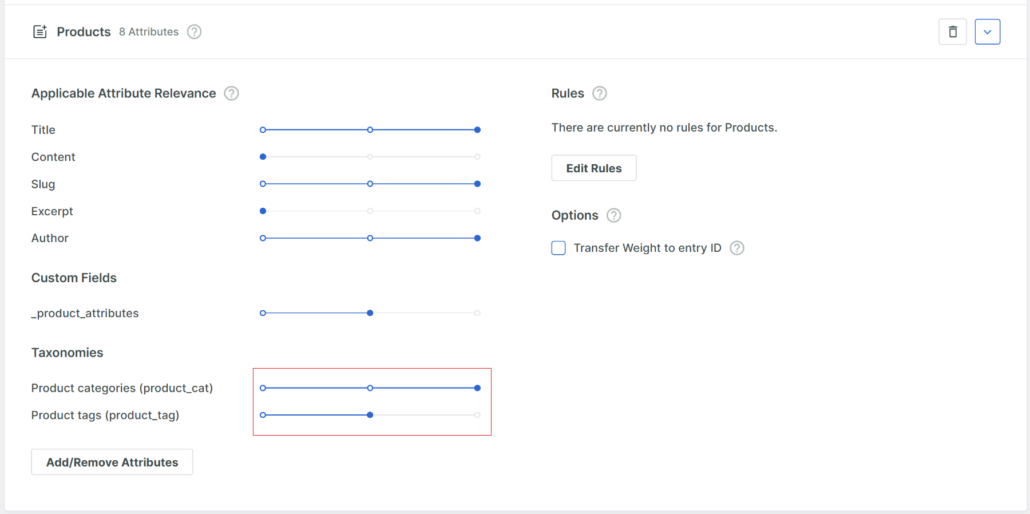Viewport: 1030px width, 514px height.
Task: Click the Custom Fields heading
Action: tap(74, 278)
